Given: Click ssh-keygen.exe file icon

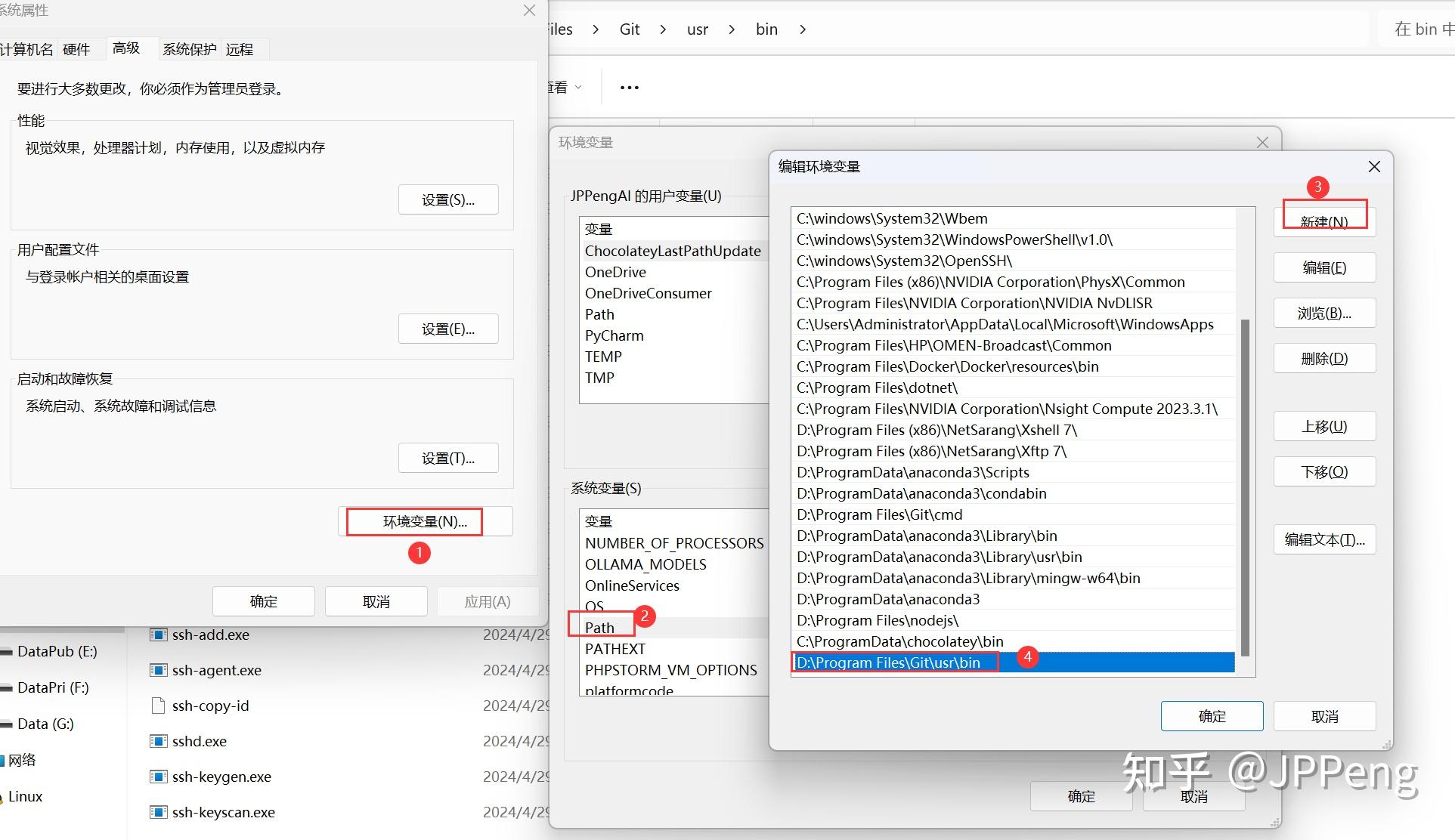Looking at the screenshot, I should click(x=158, y=777).
